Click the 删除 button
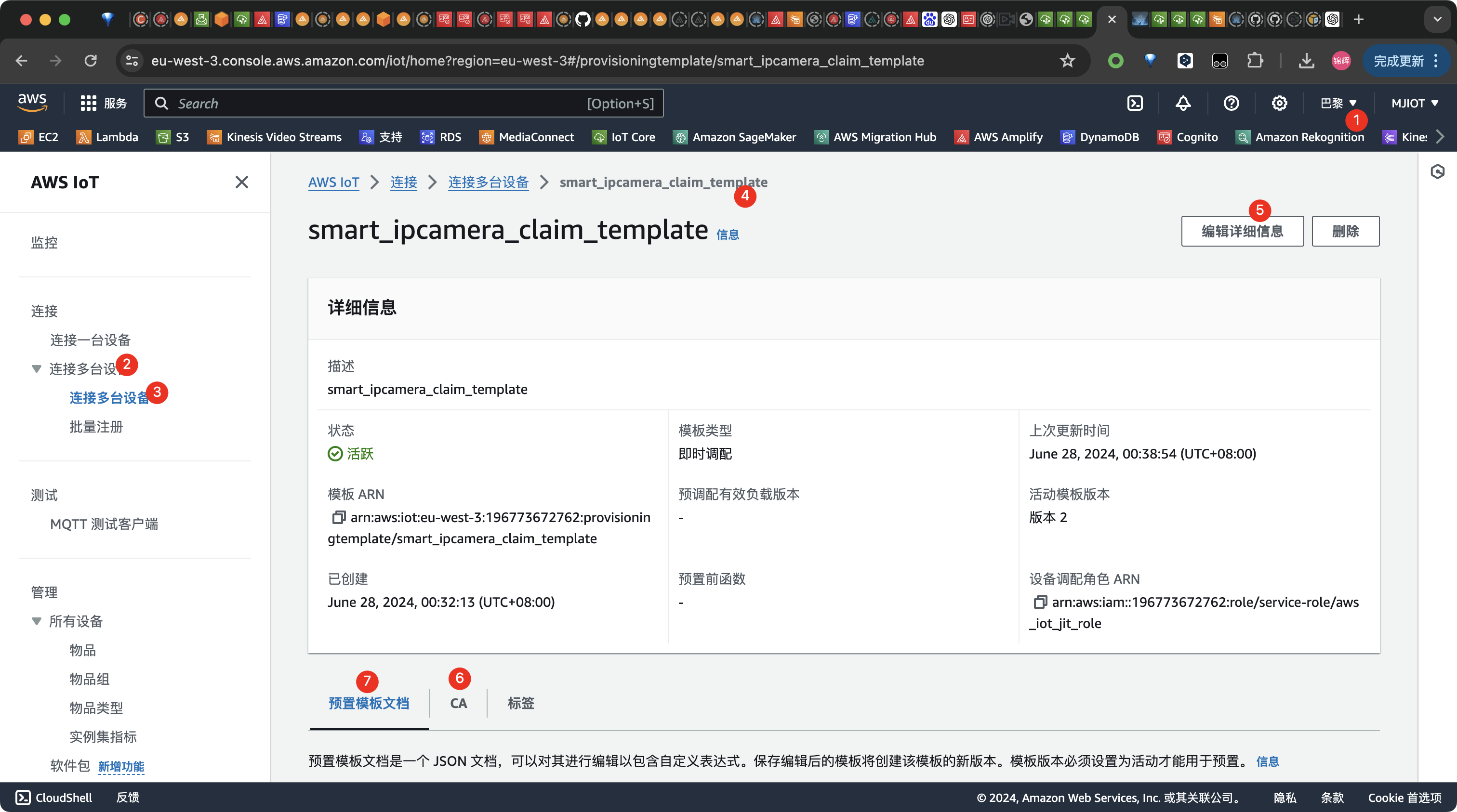1457x812 pixels. click(1345, 231)
